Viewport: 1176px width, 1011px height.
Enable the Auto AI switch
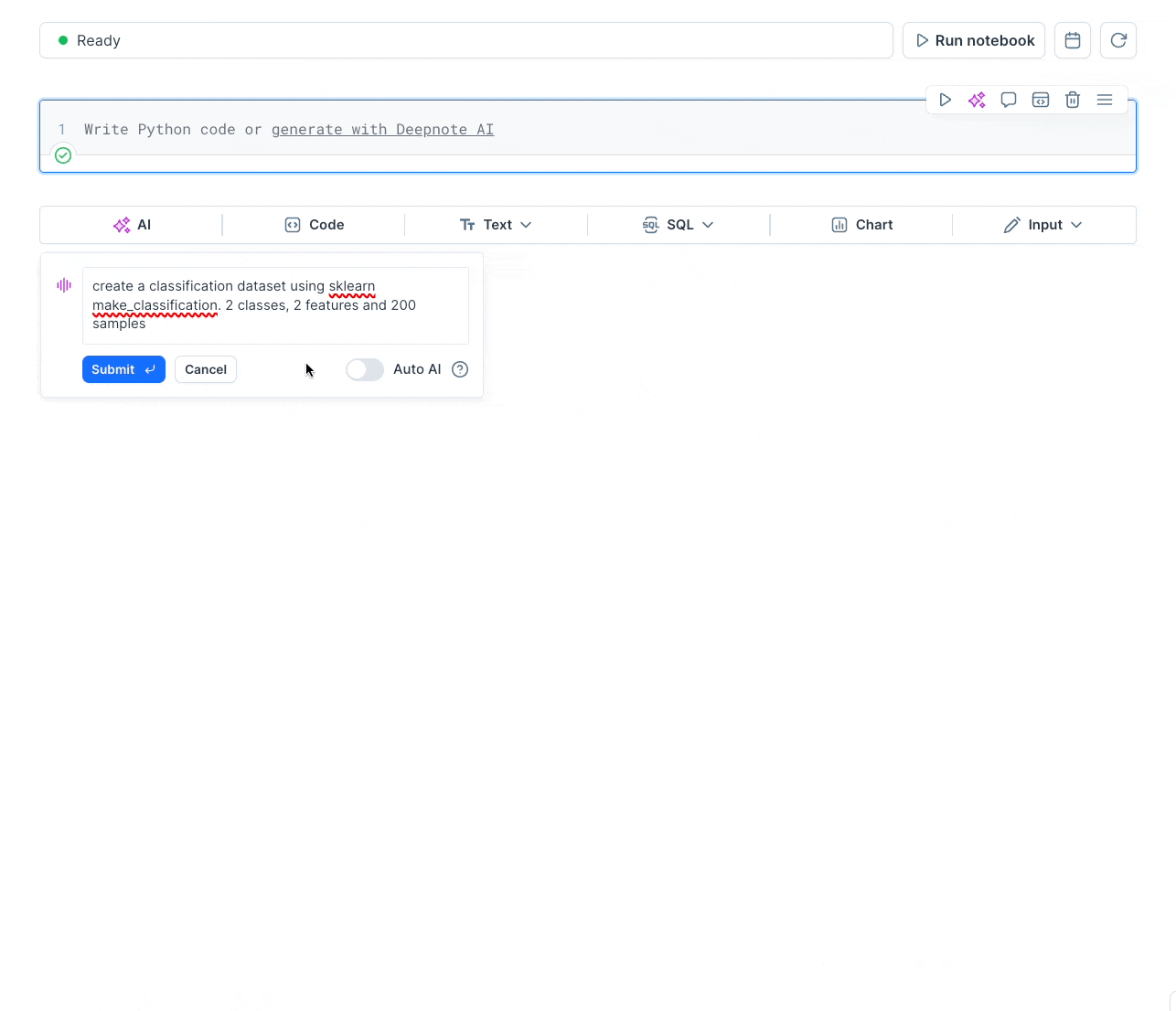(x=364, y=369)
